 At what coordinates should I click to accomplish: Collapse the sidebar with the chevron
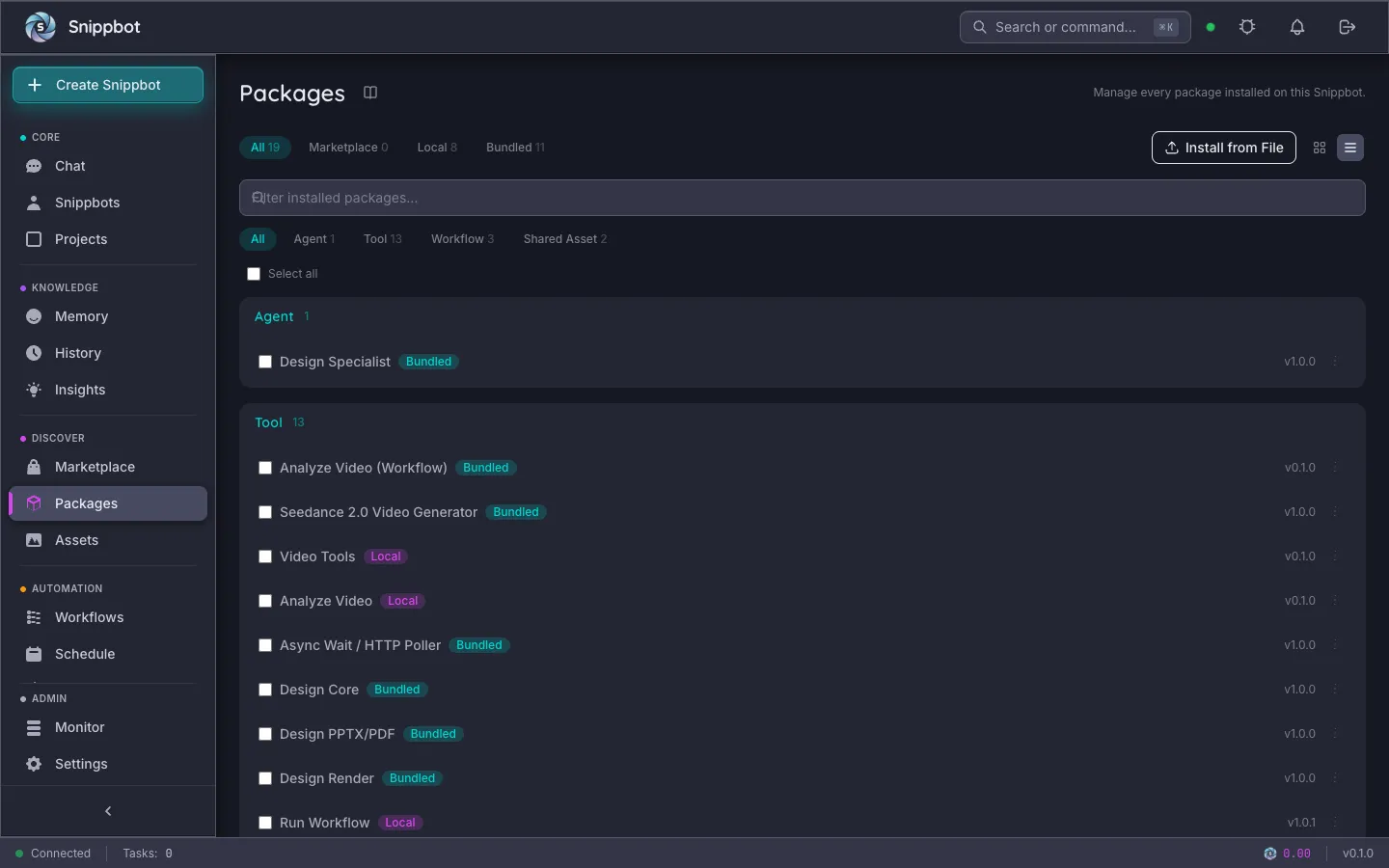pos(108,811)
